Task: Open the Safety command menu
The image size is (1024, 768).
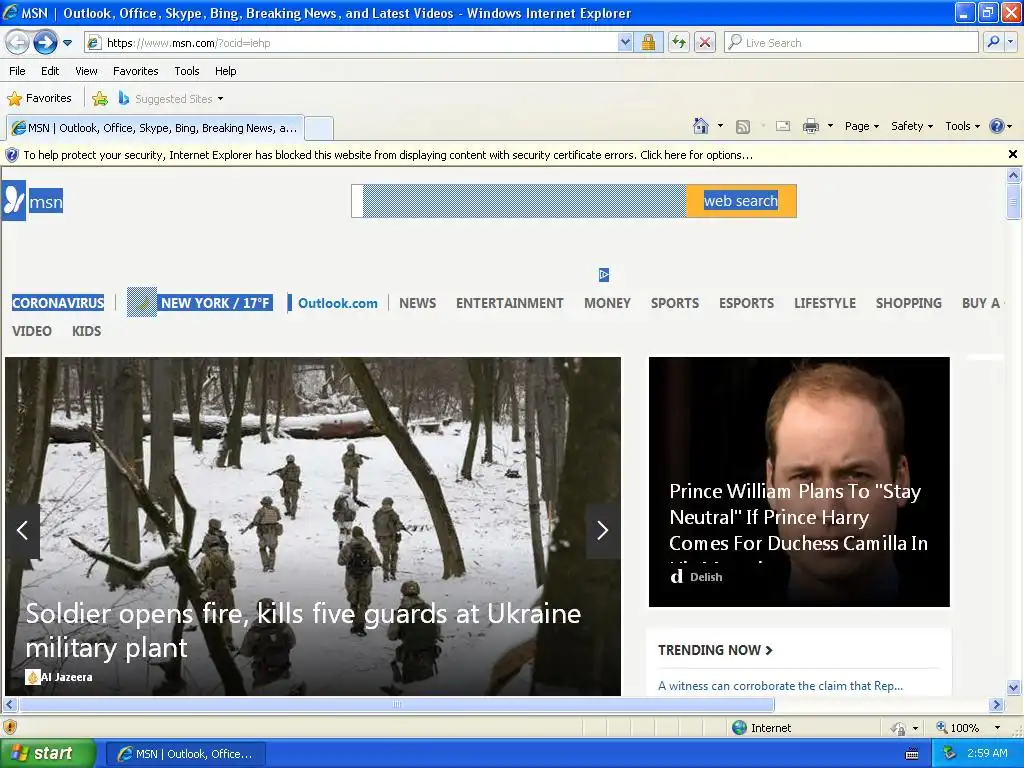Action: (x=912, y=126)
